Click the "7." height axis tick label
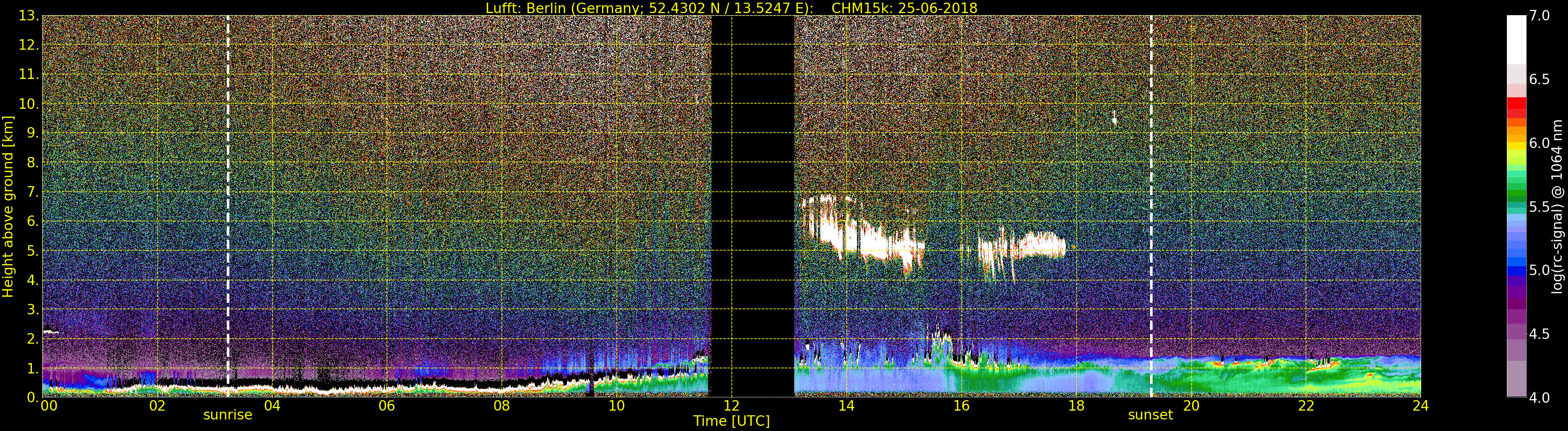The width and height of the screenshot is (1568, 431). tap(33, 192)
